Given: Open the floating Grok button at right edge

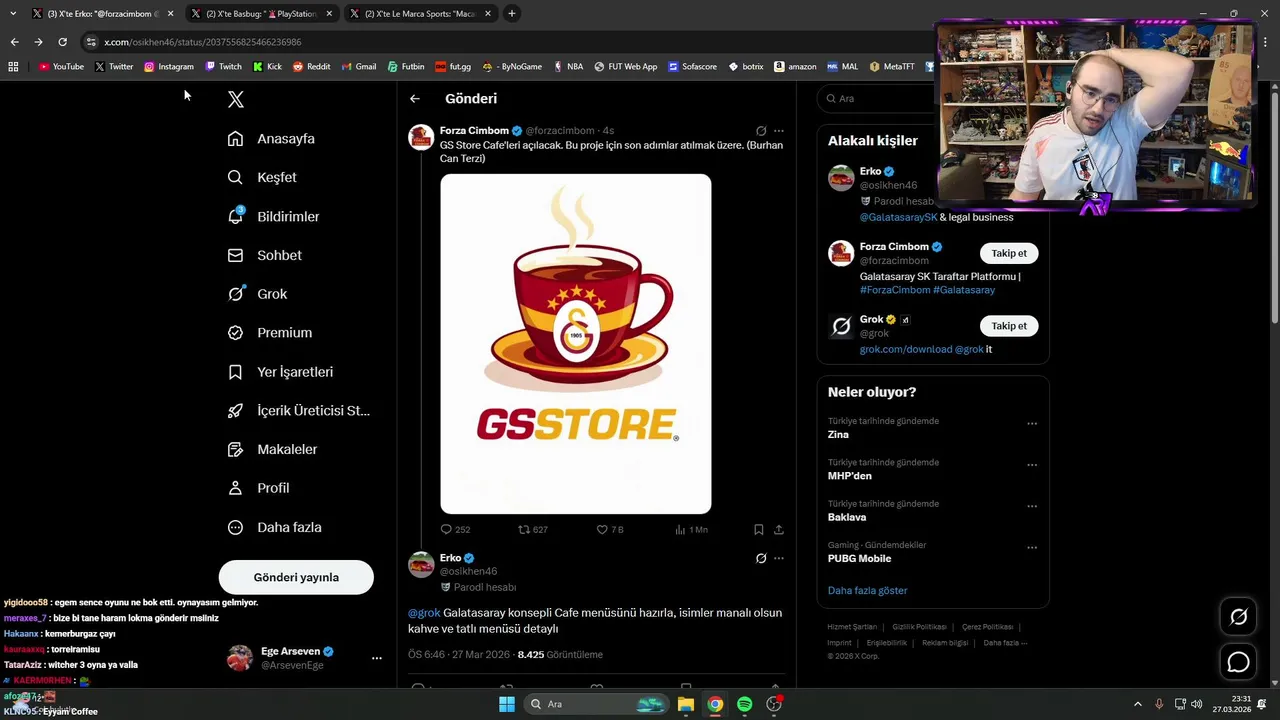Looking at the screenshot, I should coord(1238,617).
